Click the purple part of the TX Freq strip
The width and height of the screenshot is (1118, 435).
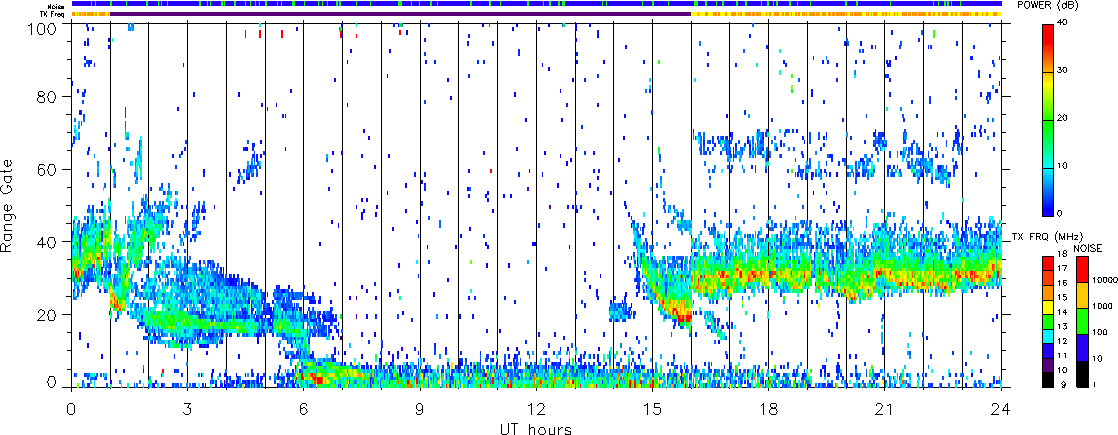coord(400,14)
